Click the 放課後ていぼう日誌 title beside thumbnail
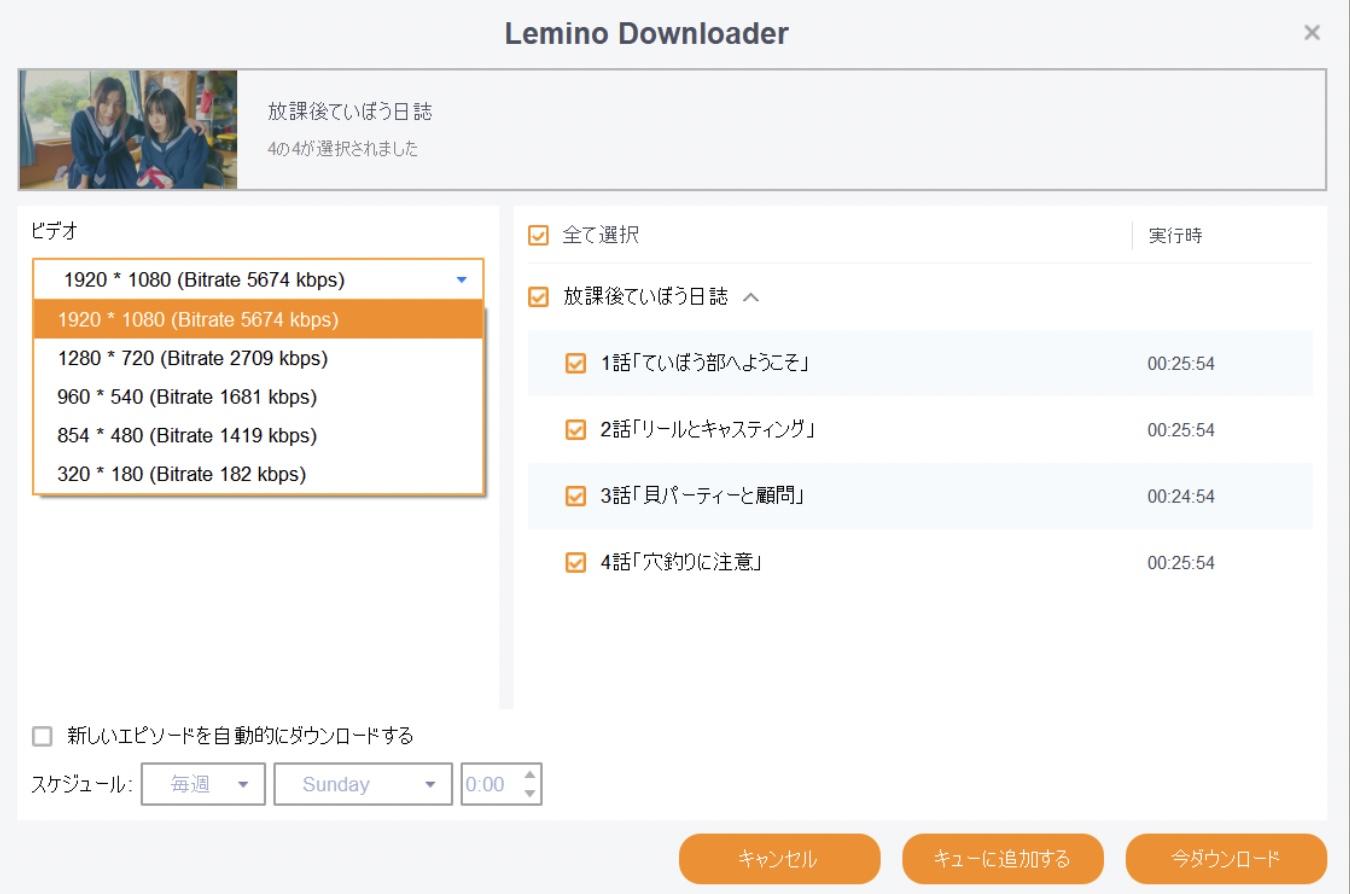The image size is (1350, 894). click(x=350, y=113)
